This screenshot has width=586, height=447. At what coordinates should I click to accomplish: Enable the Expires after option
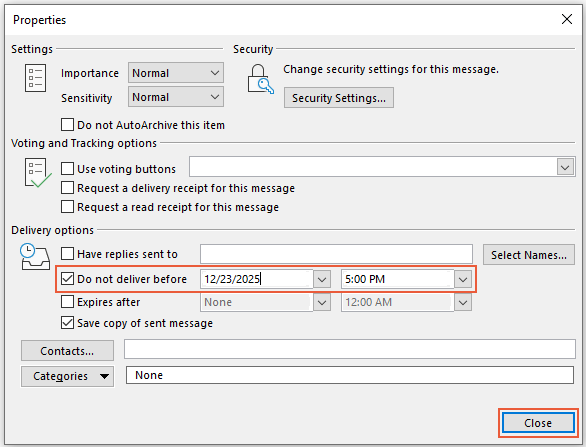(67, 302)
